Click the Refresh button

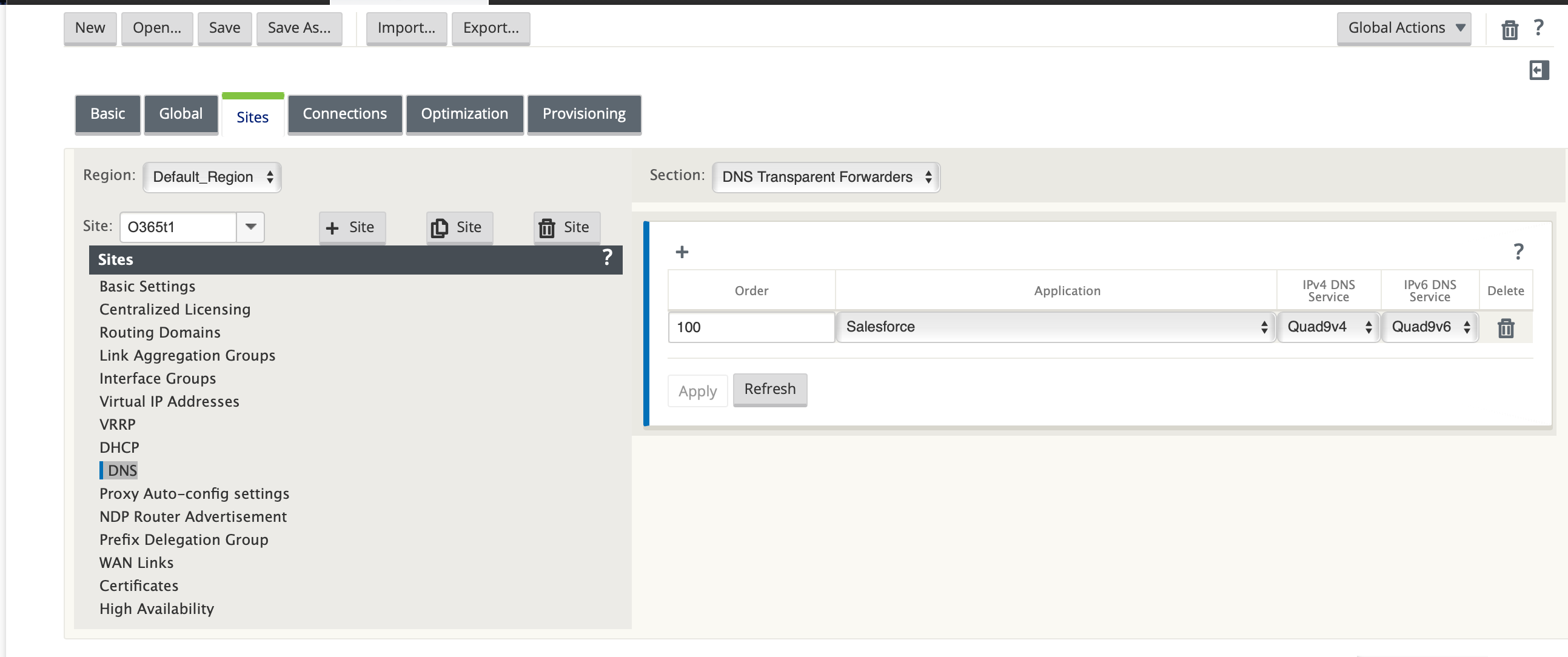[769, 389]
